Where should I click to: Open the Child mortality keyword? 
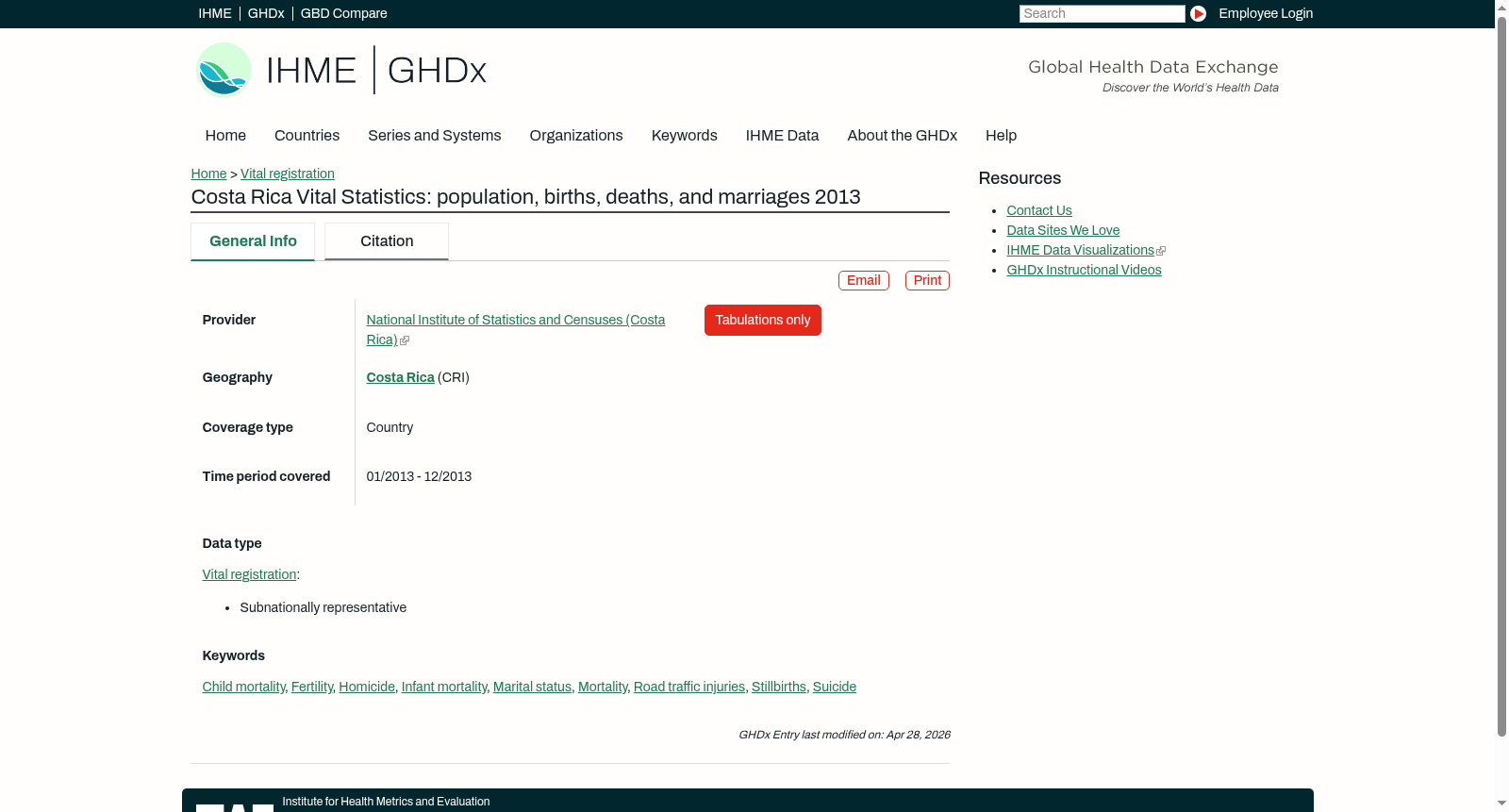pyautogui.click(x=243, y=687)
